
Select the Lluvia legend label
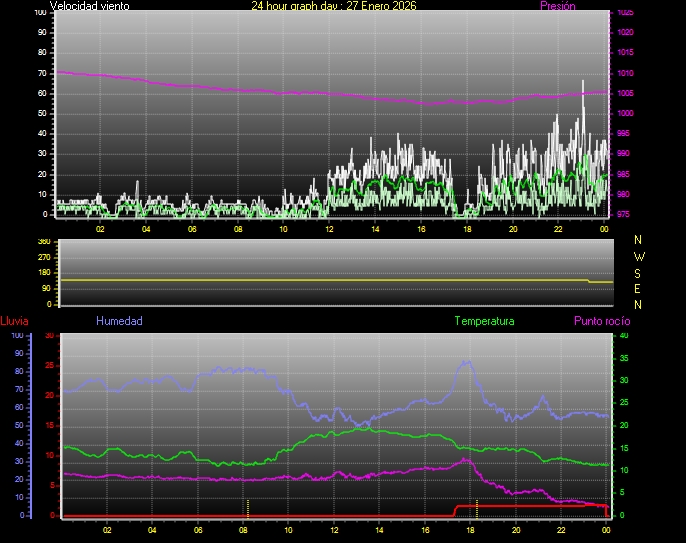(14, 321)
